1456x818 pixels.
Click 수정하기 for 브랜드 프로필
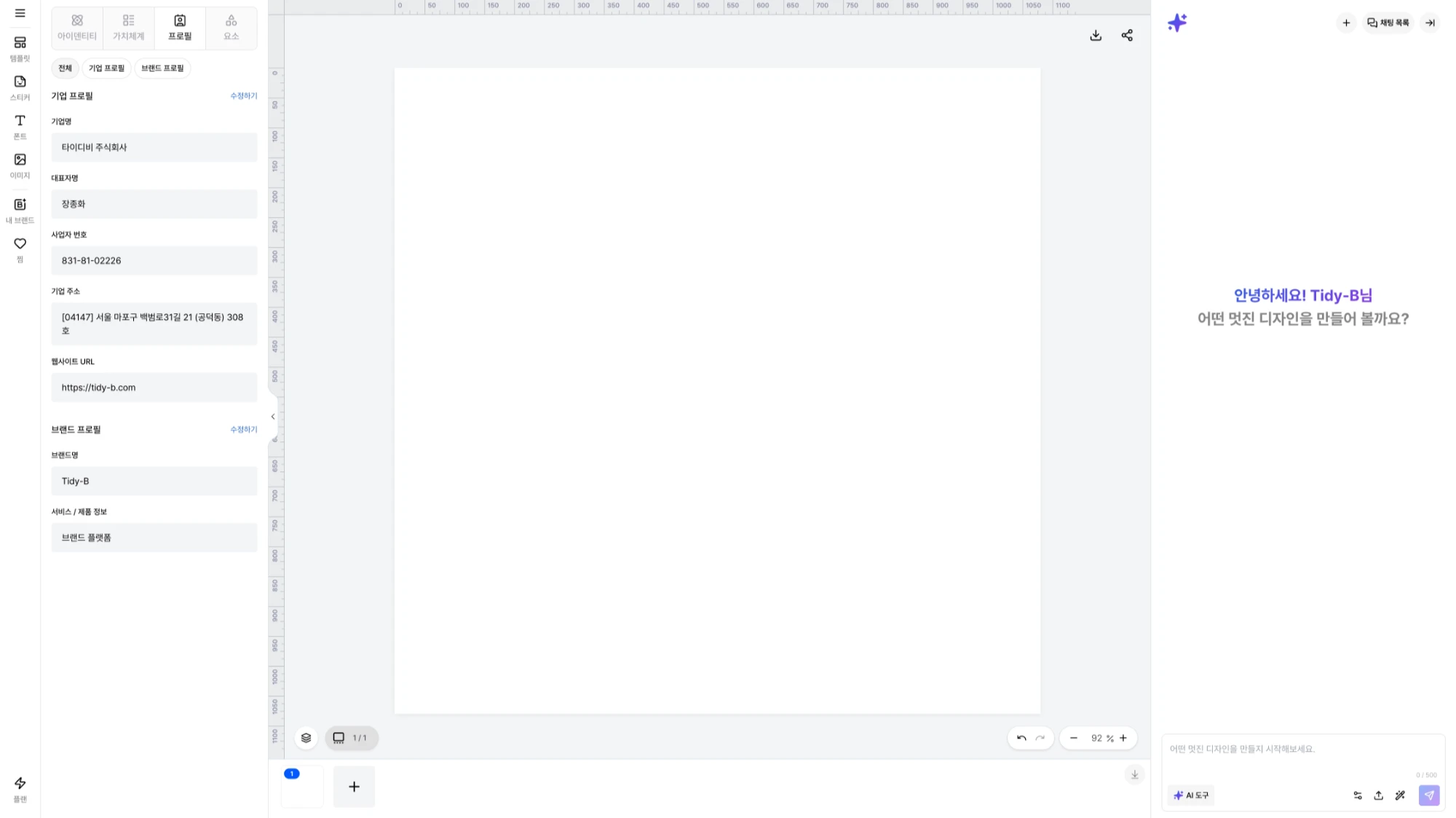click(244, 430)
